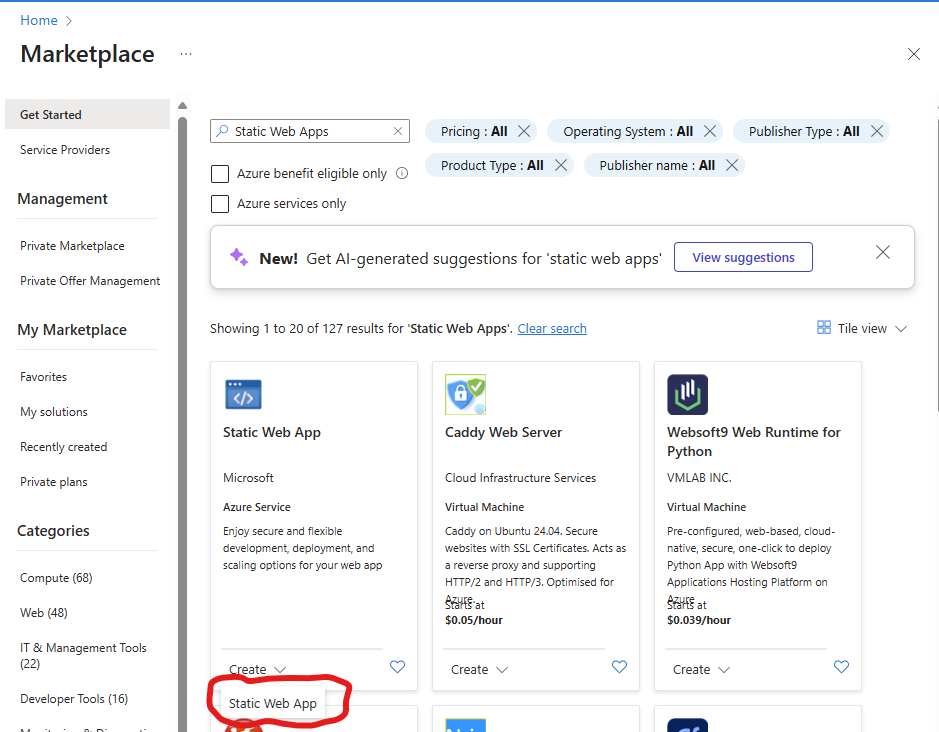Favorite Websoft9 Web Runtime with heart icon
Screen dimensions: 939x732
pos(841,667)
